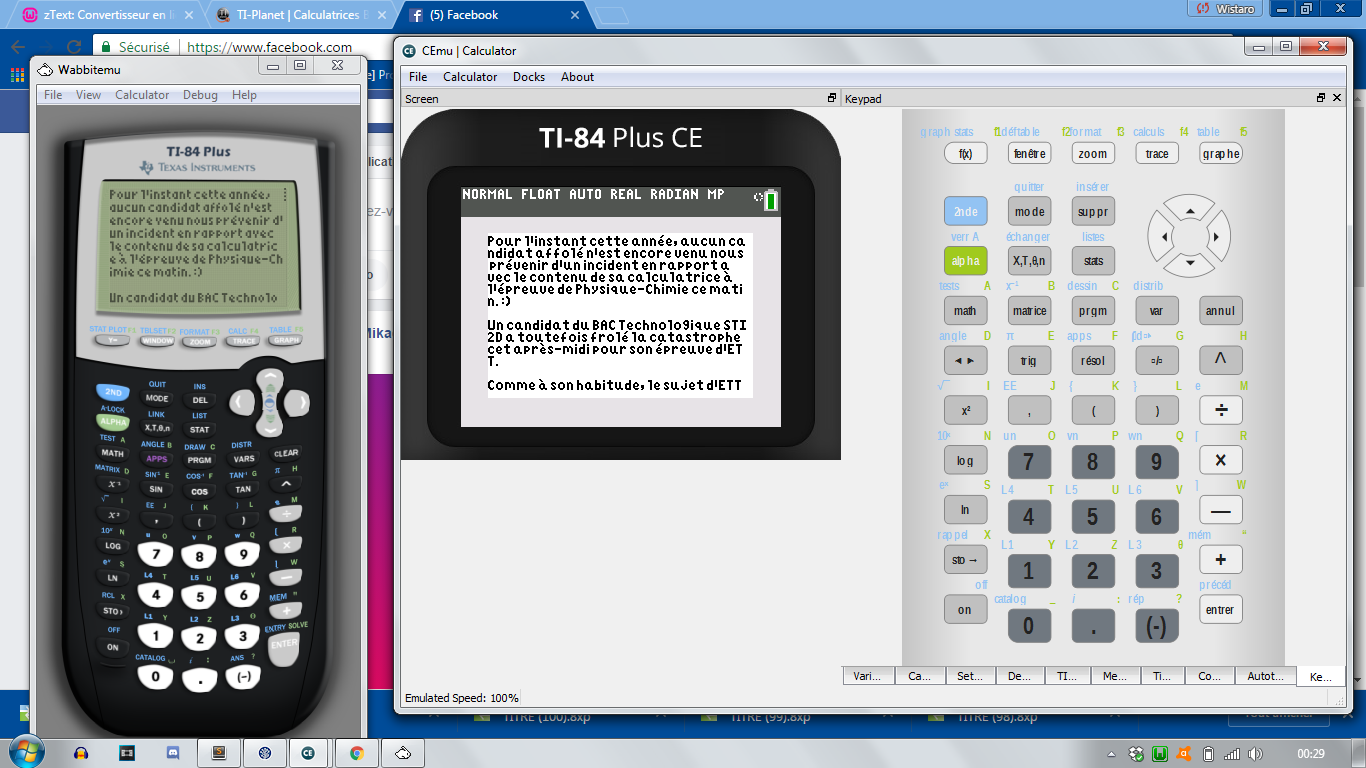Click the mode key on CEmu keypad
Image resolution: width=1366 pixels, height=768 pixels.
1029,211
